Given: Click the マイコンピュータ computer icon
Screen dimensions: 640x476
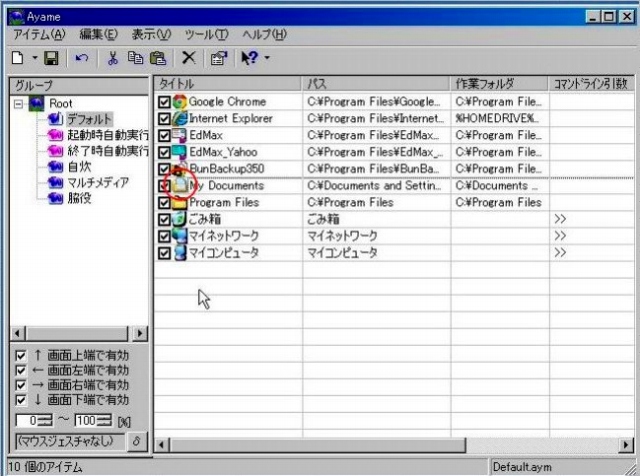Looking at the screenshot, I should click(x=180, y=253).
